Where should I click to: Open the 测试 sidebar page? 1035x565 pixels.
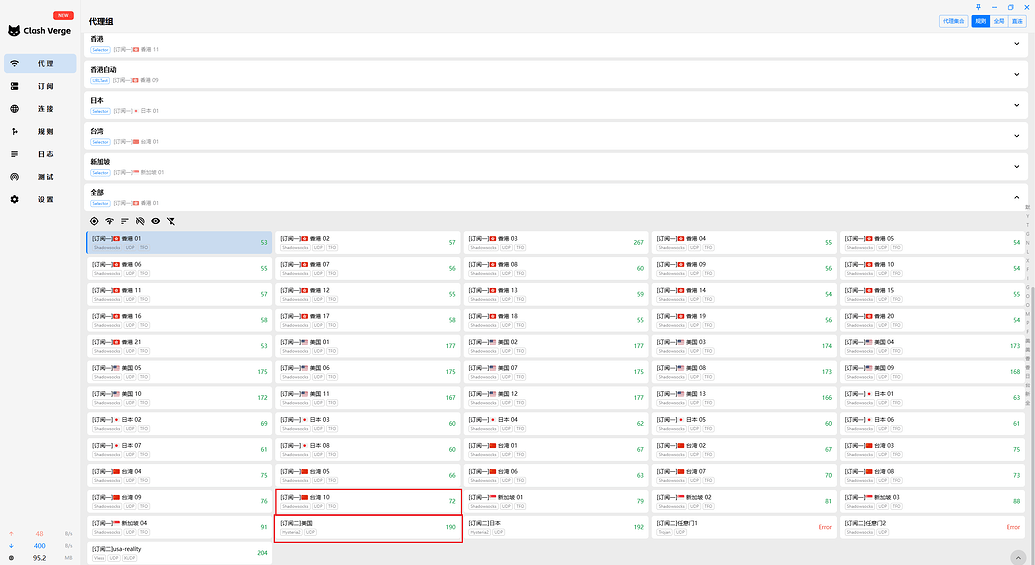pos(40,177)
